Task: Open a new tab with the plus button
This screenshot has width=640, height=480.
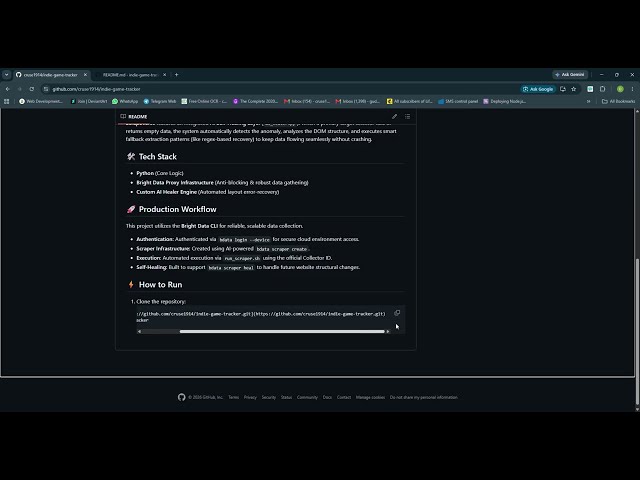Action: 176,75
